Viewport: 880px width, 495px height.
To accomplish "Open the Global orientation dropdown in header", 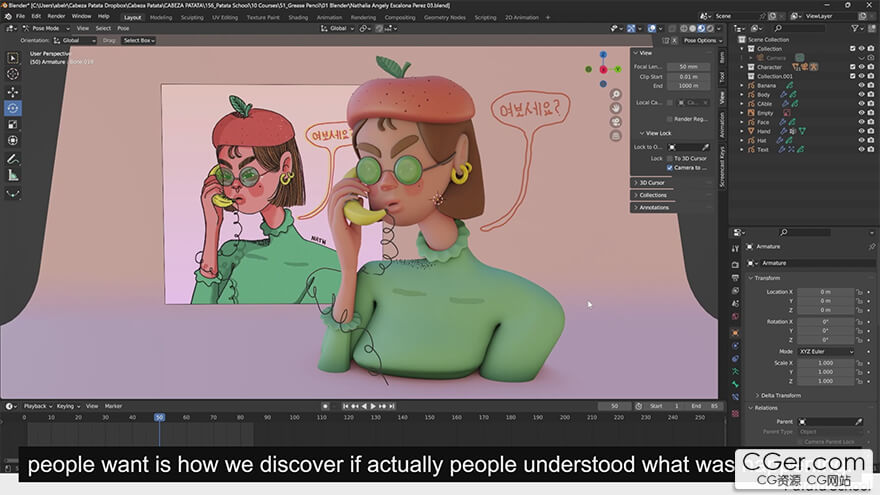I will [x=337, y=28].
